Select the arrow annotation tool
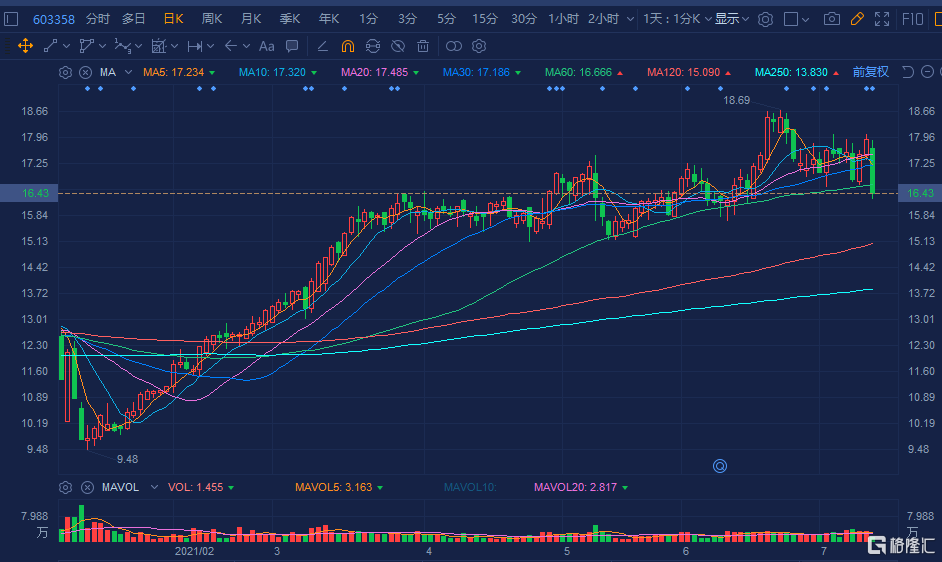Screen dimensions: 942x562 point(231,46)
